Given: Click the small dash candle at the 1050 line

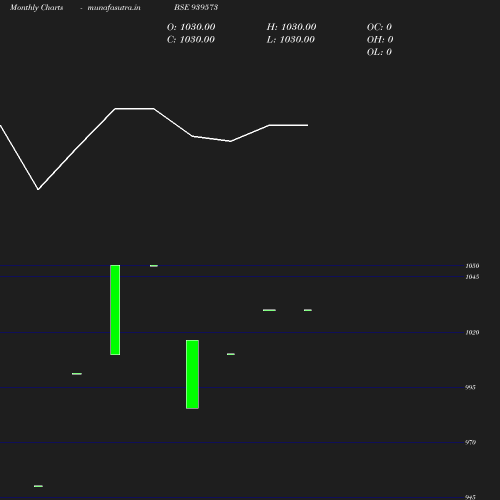Looking at the screenshot, I should click(x=154, y=266).
